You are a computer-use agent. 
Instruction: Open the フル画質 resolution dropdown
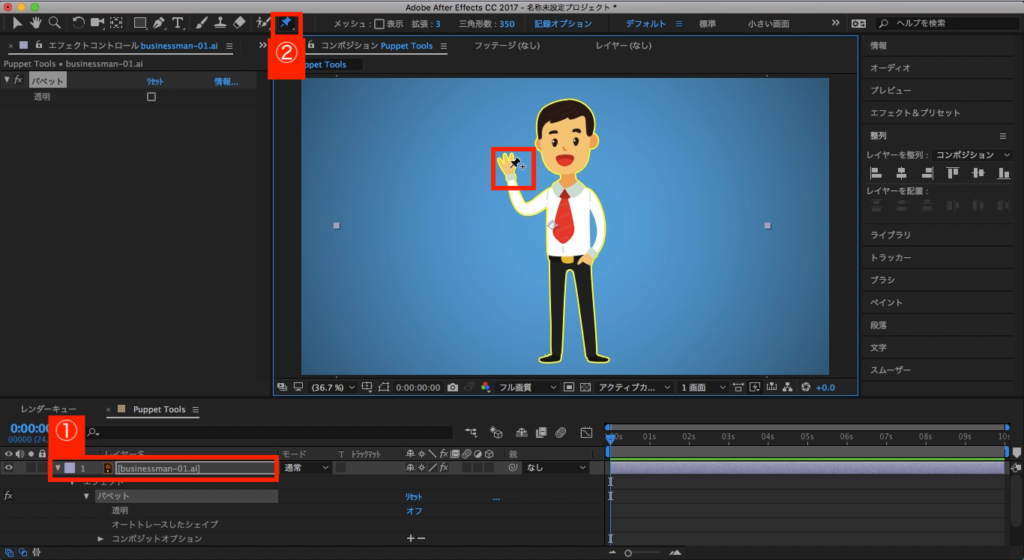pos(523,387)
